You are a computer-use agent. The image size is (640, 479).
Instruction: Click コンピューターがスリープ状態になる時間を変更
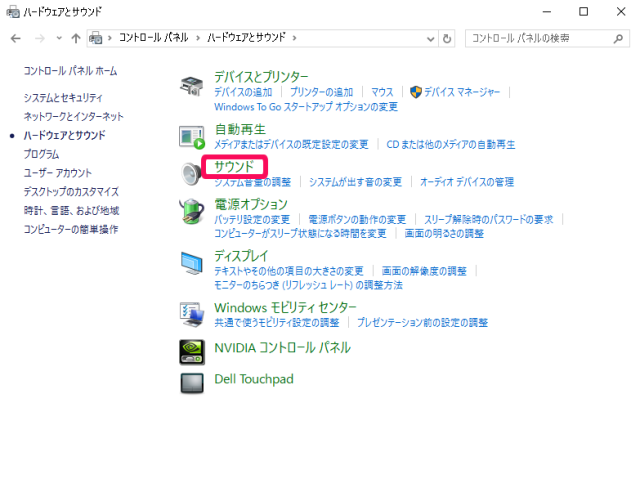pyautogui.click(x=300, y=233)
